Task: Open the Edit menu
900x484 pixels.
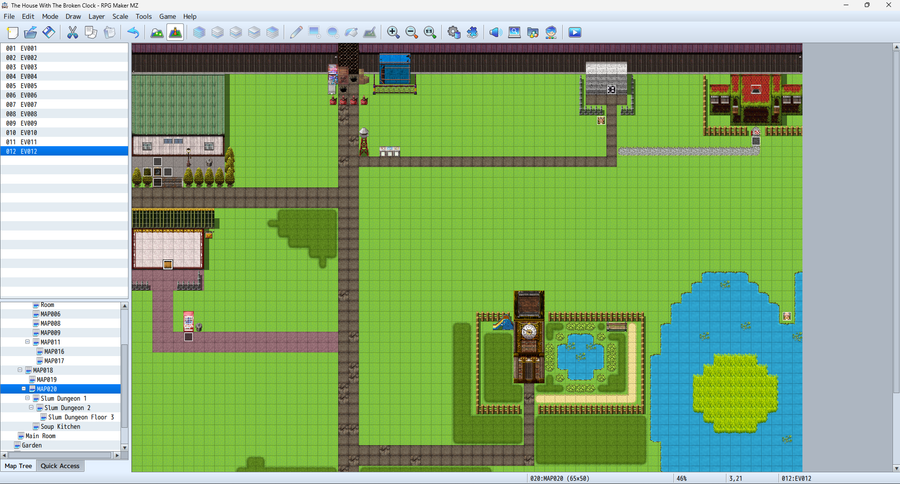Action: coord(28,17)
